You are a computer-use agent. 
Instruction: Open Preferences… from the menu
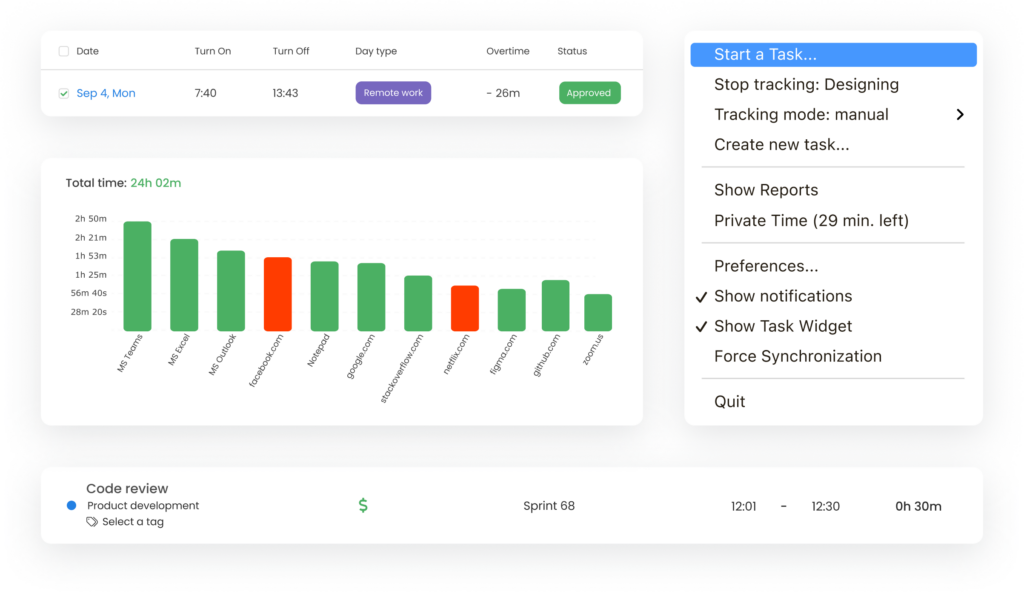(x=766, y=266)
